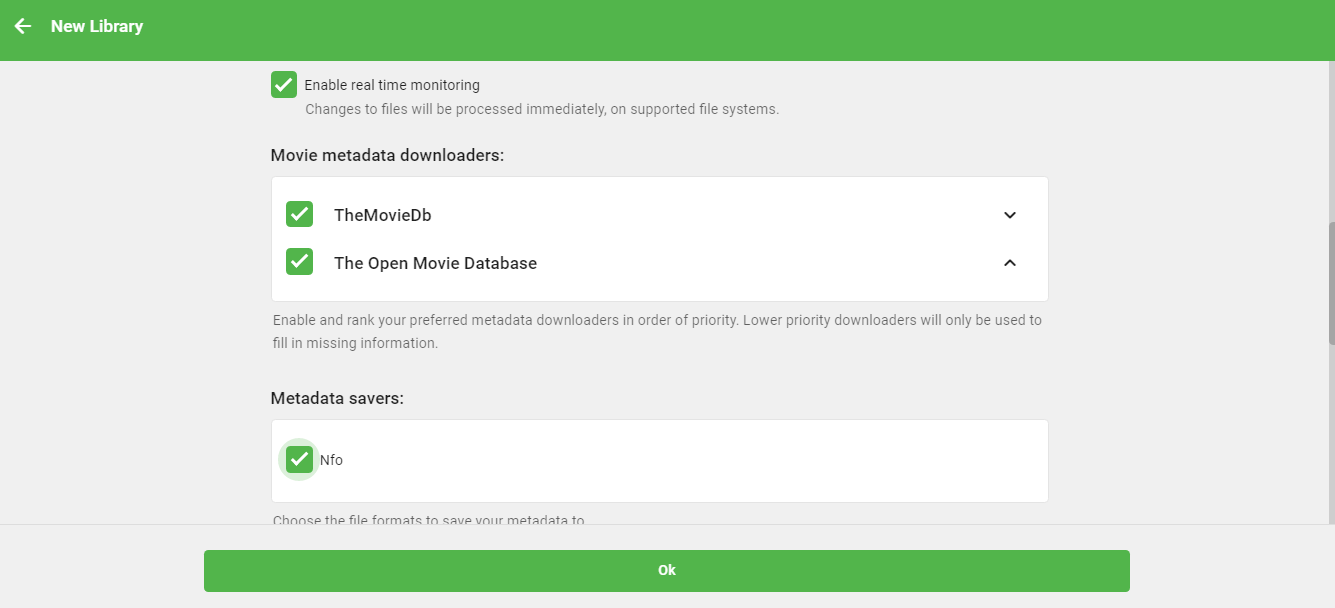Click The Open Movie Database name
Image resolution: width=1335 pixels, height=608 pixels.
[x=435, y=263]
